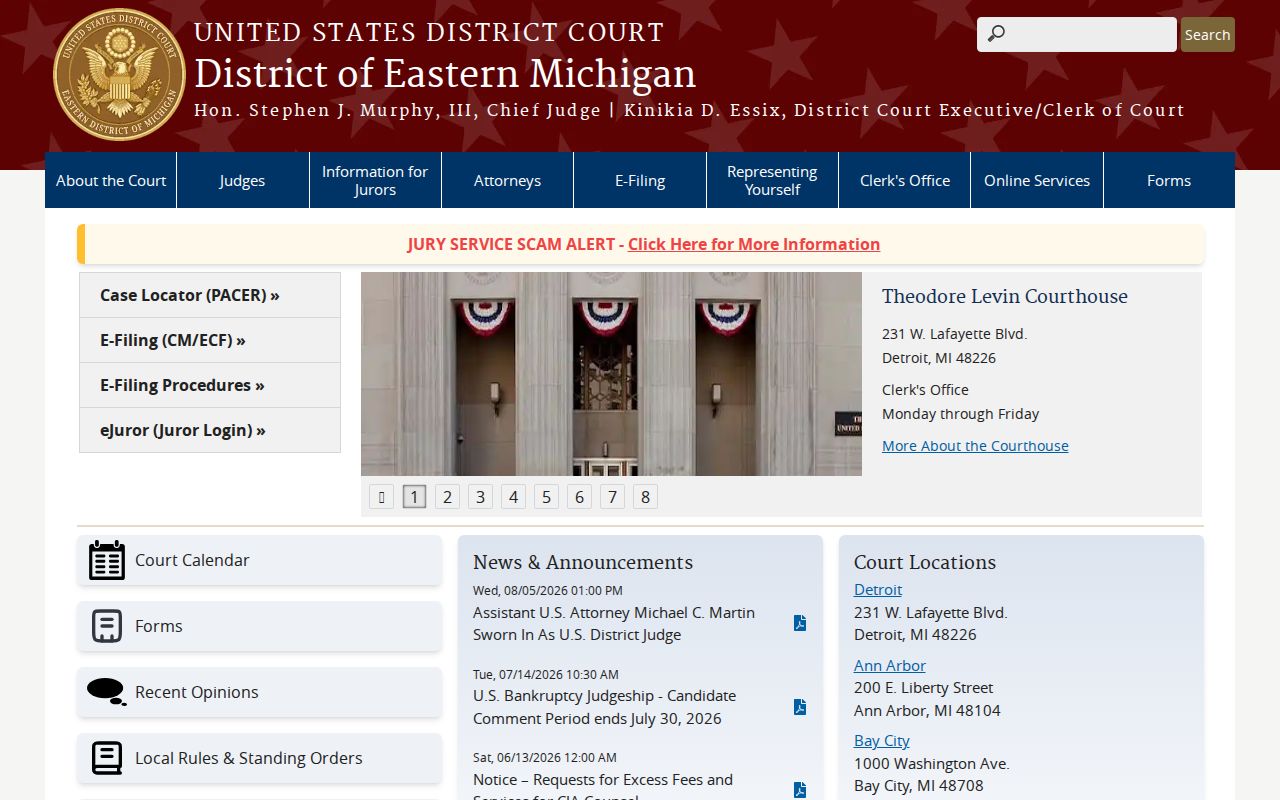Open Court Calendar icon
Image resolution: width=1280 pixels, height=800 pixels.
(x=107, y=560)
